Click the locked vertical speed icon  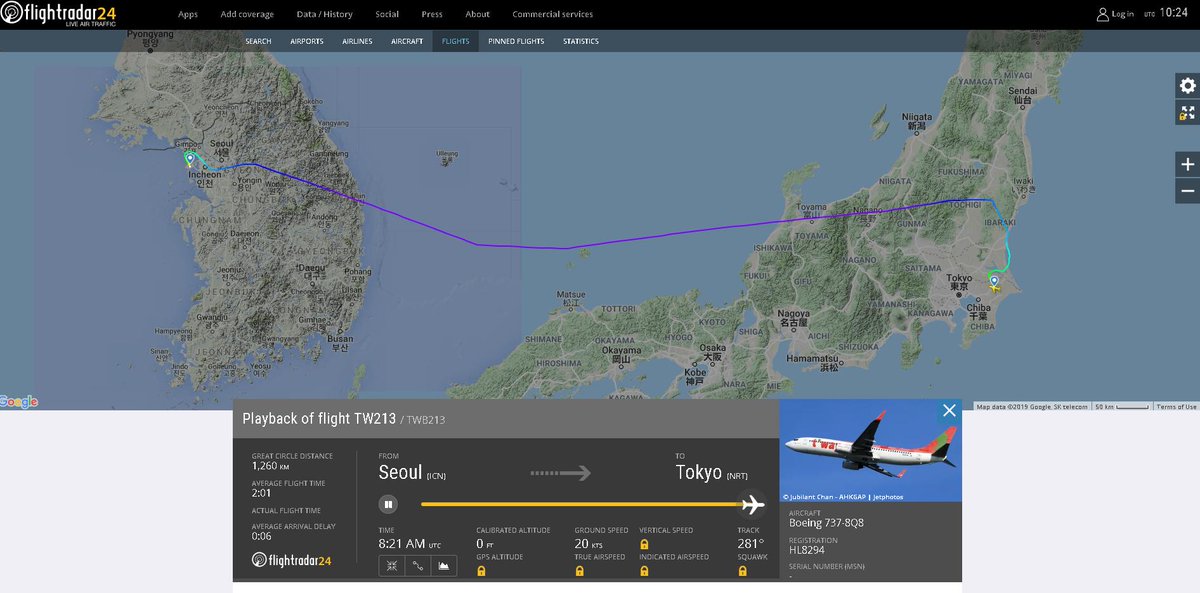click(644, 544)
